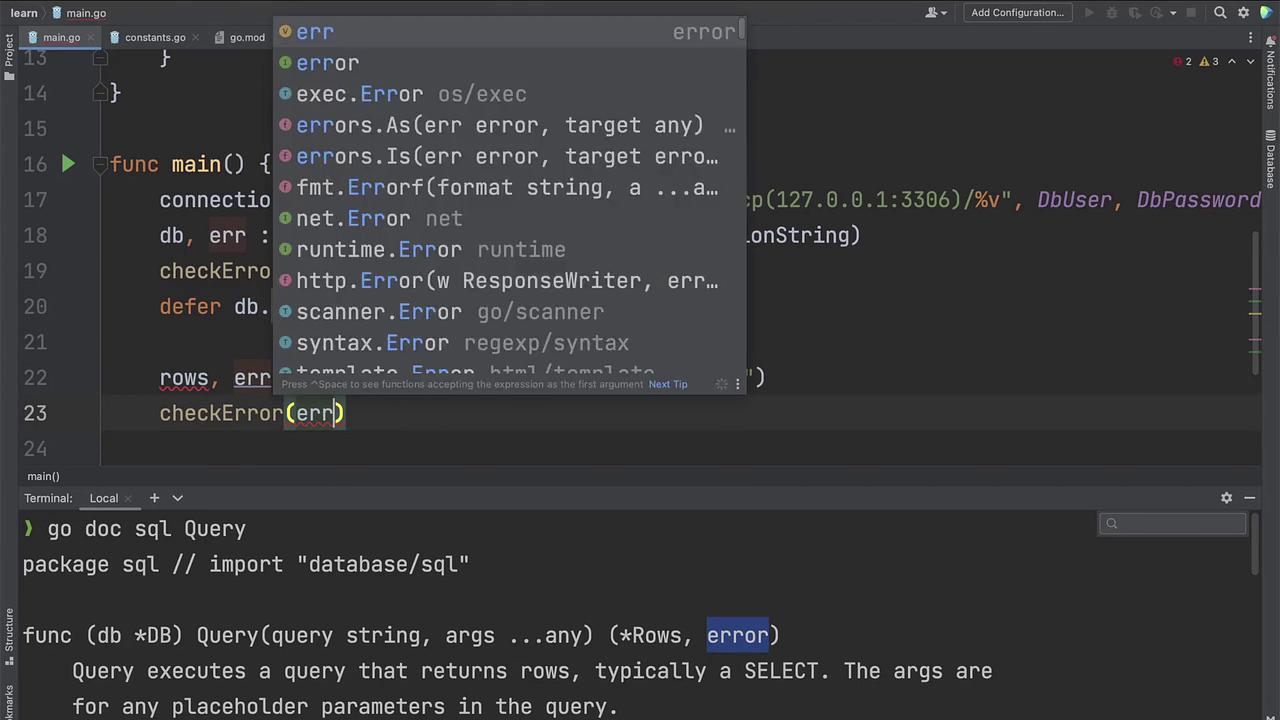The image size is (1280, 720).
Task: Select errors.As completion suggestion
Action: (x=509, y=125)
